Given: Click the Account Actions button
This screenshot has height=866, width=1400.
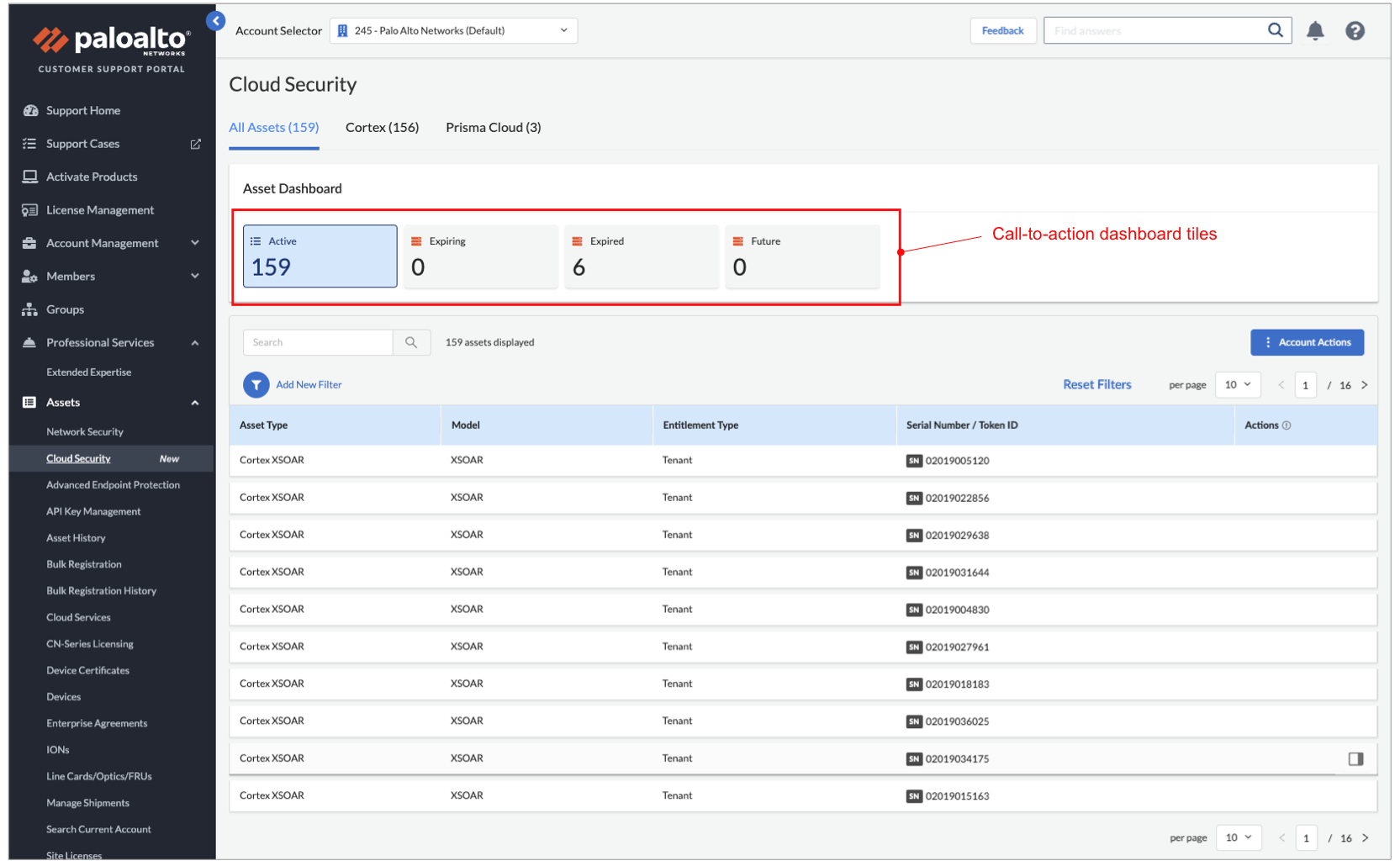Looking at the screenshot, I should tap(1306, 343).
